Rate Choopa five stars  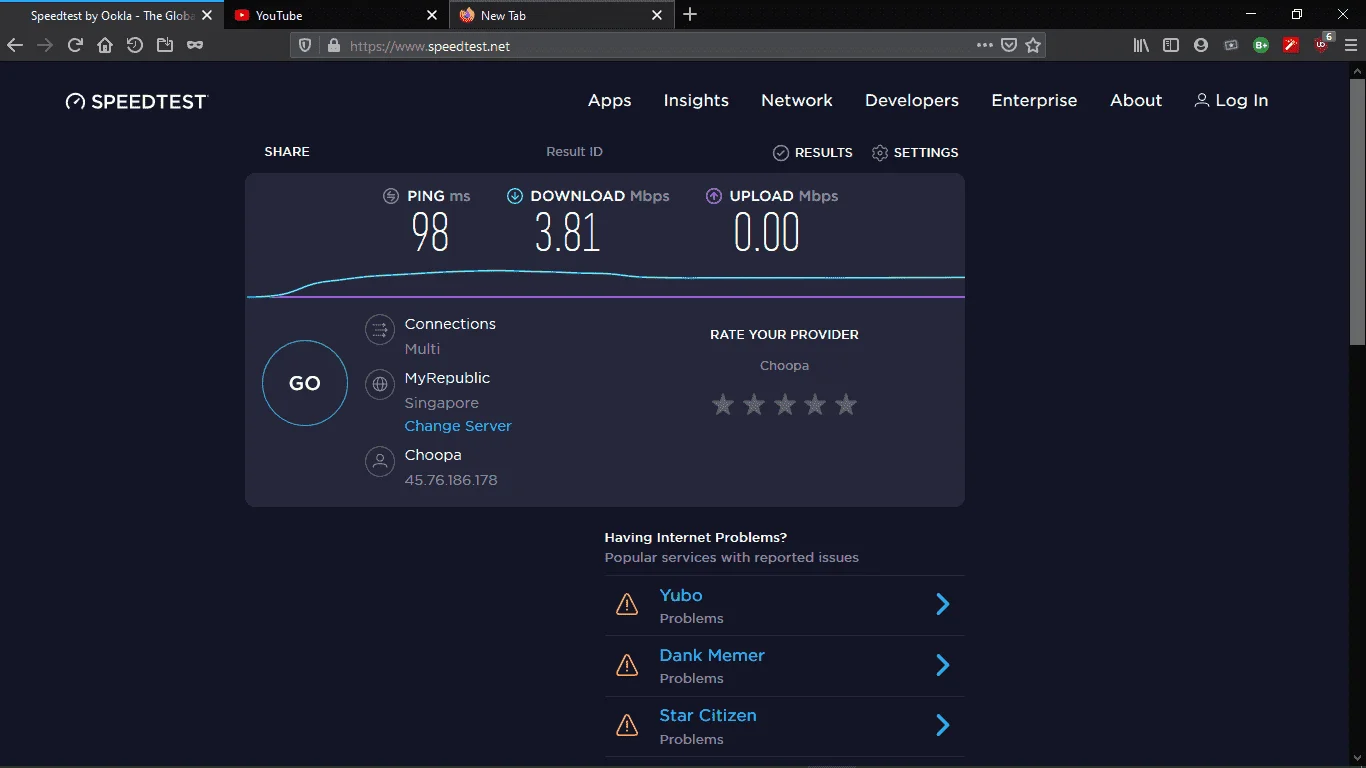tap(846, 404)
